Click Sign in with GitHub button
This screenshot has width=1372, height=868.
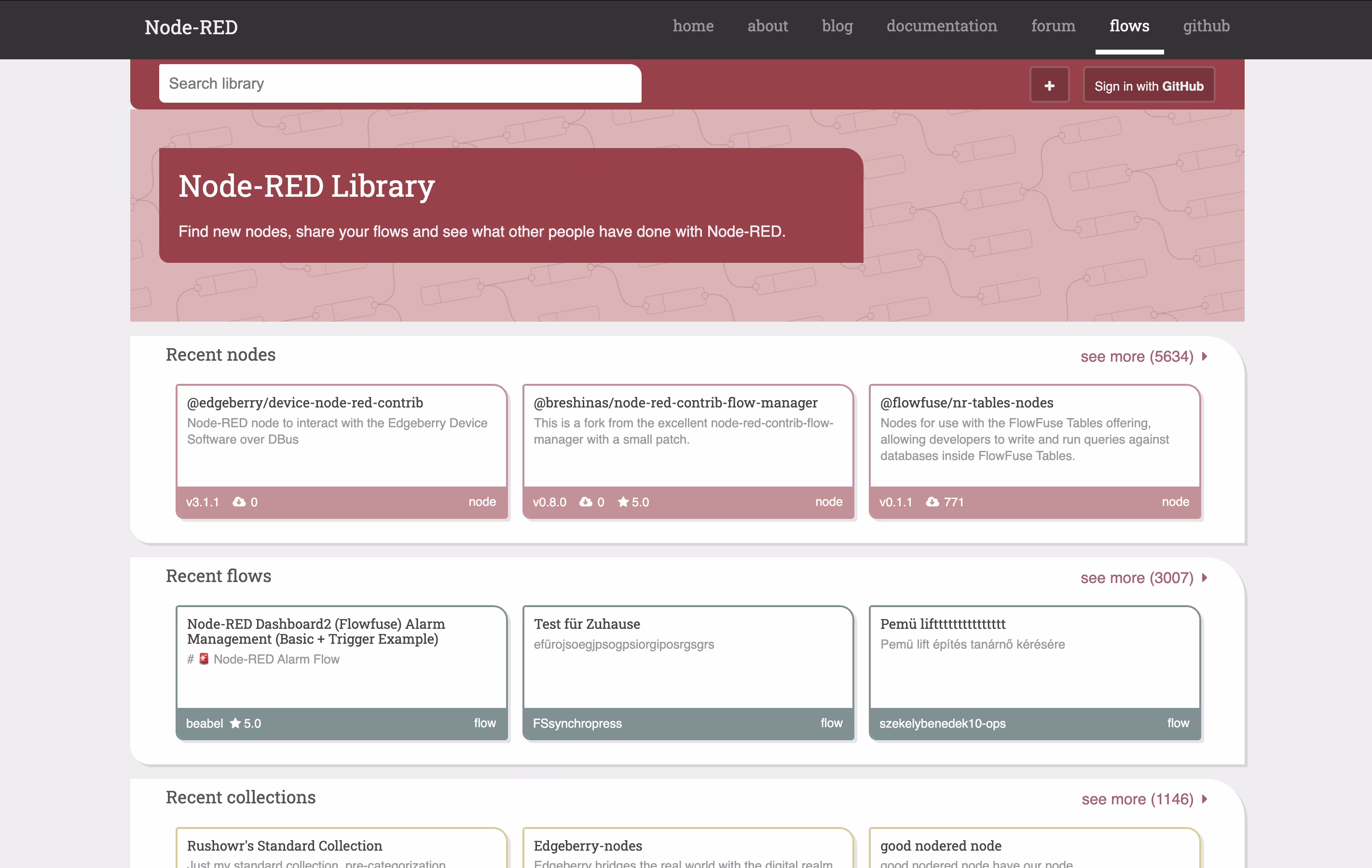tap(1149, 85)
